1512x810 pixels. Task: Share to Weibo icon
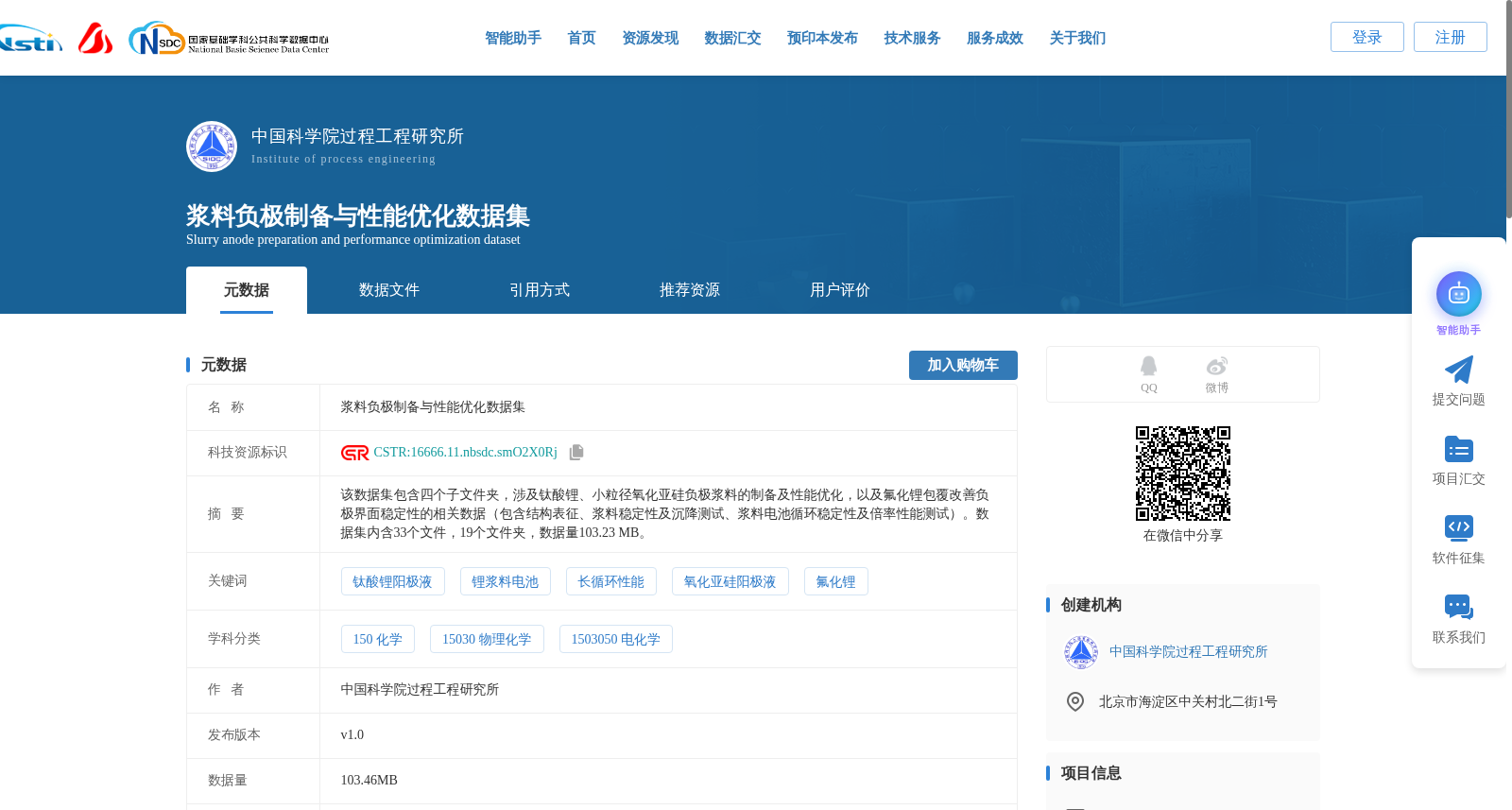tap(1217, 366)
